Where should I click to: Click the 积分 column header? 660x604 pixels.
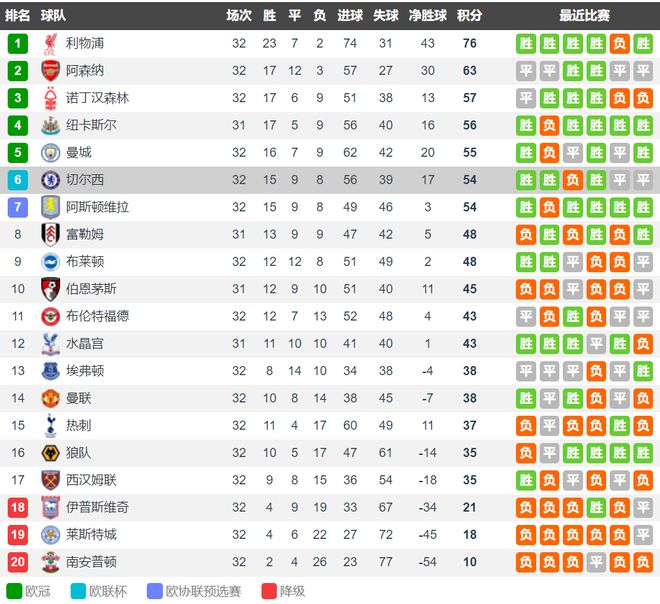tap(469, 16)
